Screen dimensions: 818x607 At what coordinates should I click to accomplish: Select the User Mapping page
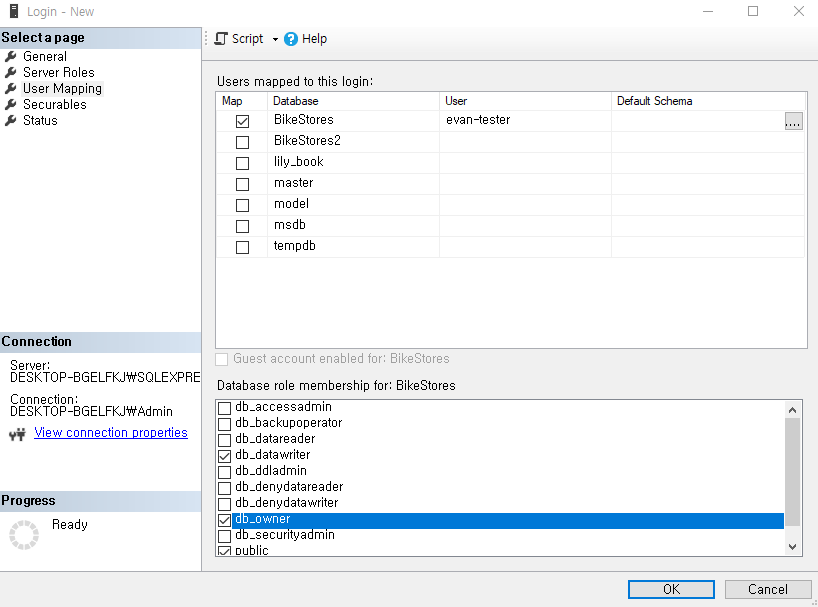pos(62,89)
